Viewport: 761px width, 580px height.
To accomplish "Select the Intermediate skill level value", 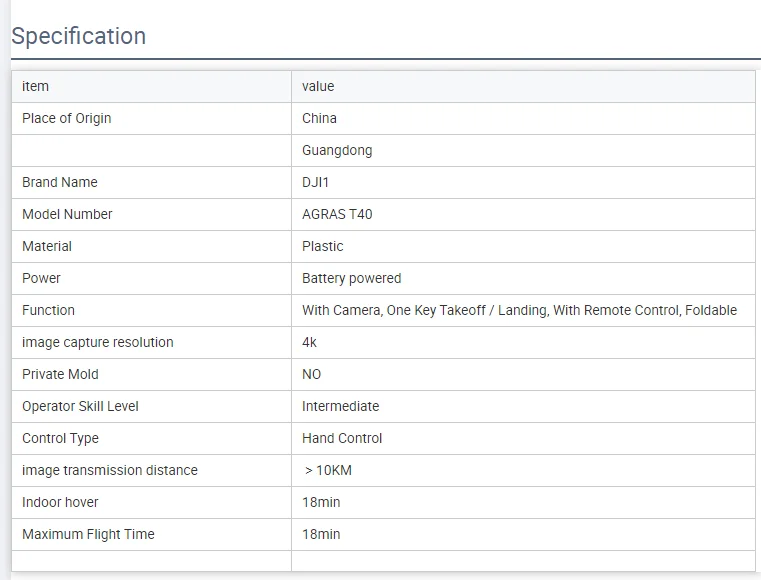I will [340, 406].
